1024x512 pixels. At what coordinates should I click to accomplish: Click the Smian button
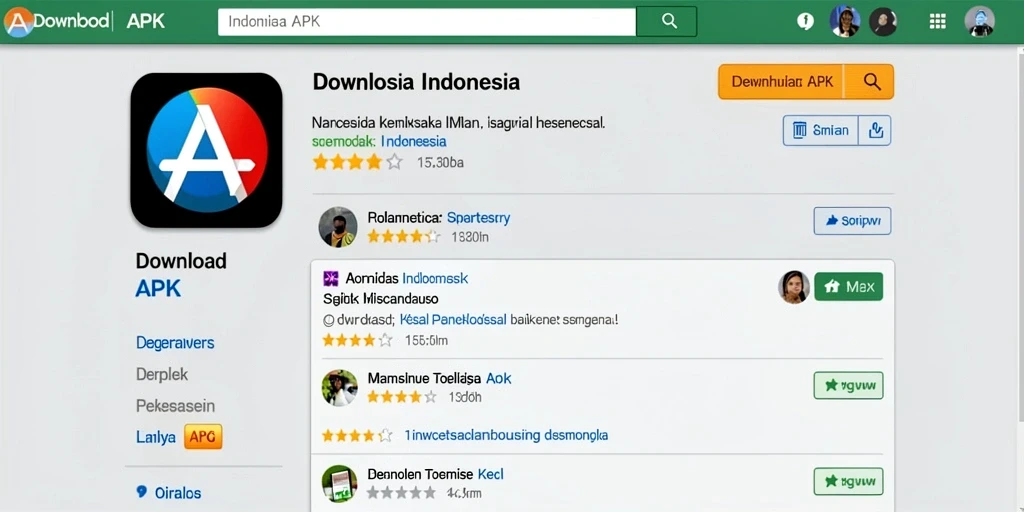[820, 131]
